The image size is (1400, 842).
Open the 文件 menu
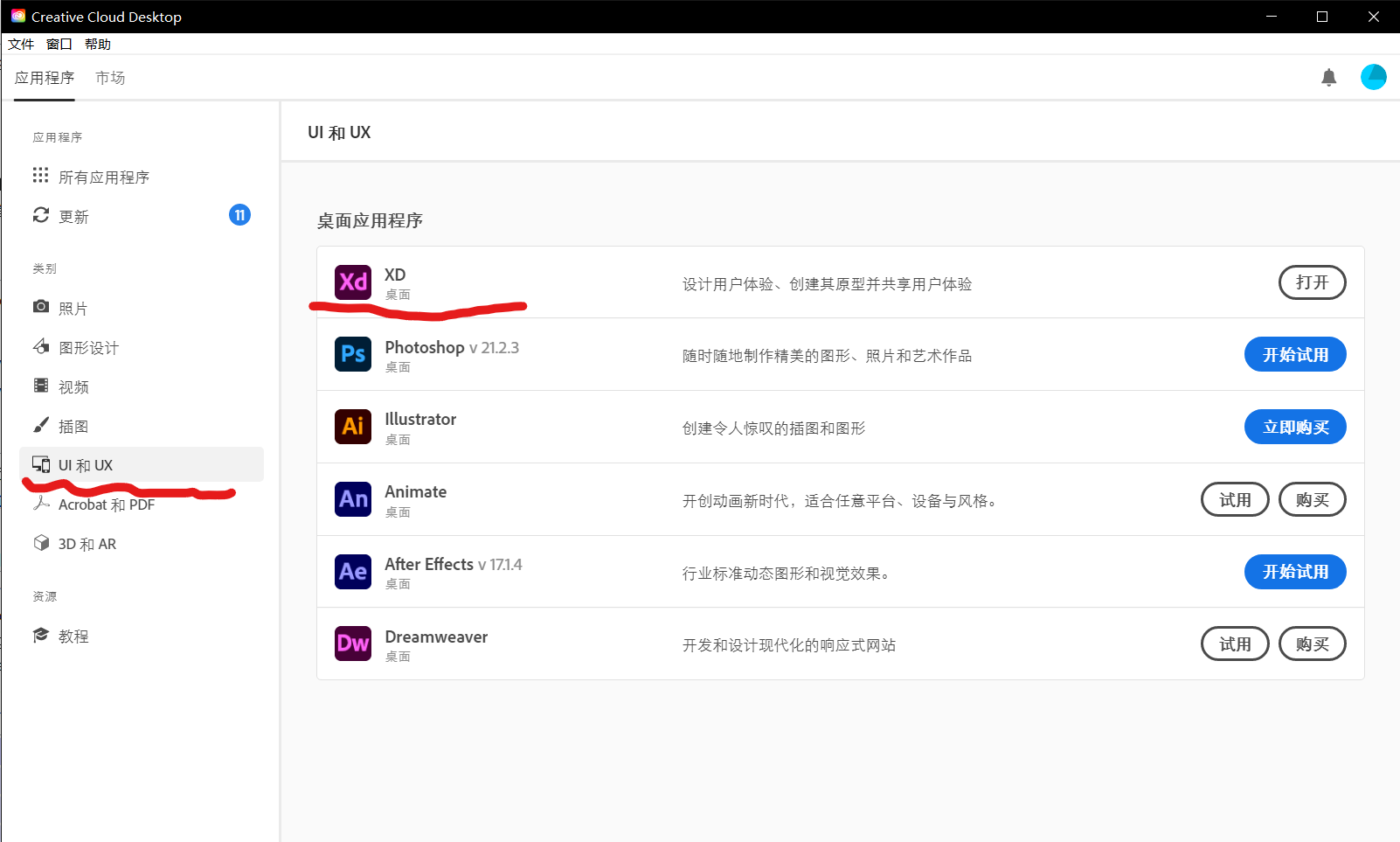coord(21,44)
